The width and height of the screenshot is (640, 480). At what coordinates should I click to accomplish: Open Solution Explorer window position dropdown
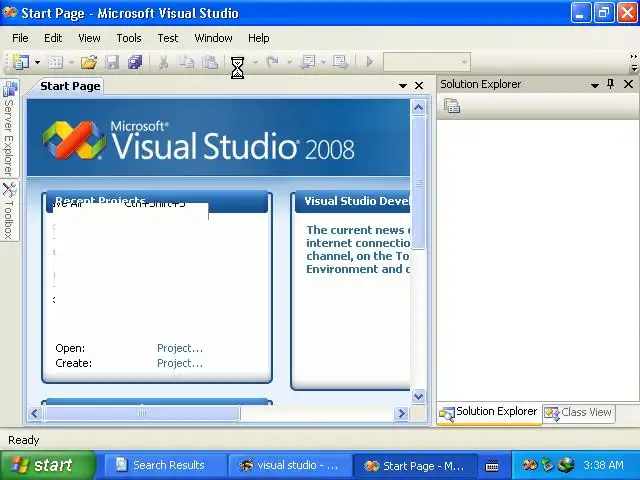tap(595, 85)
